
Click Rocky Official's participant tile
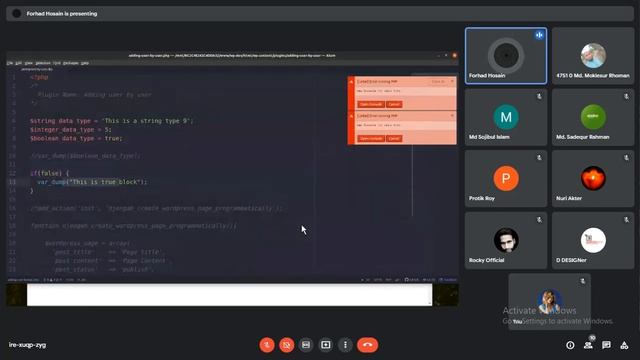[506, 240]
